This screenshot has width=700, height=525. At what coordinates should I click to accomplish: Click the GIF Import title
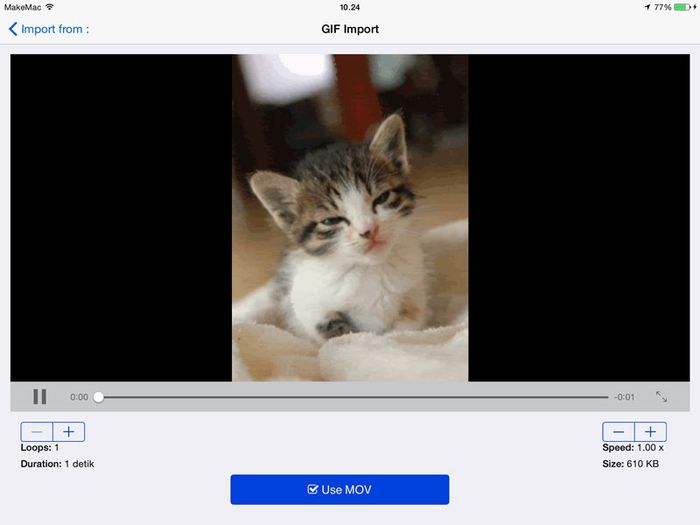pyautogui.click(x=350, y=29)
